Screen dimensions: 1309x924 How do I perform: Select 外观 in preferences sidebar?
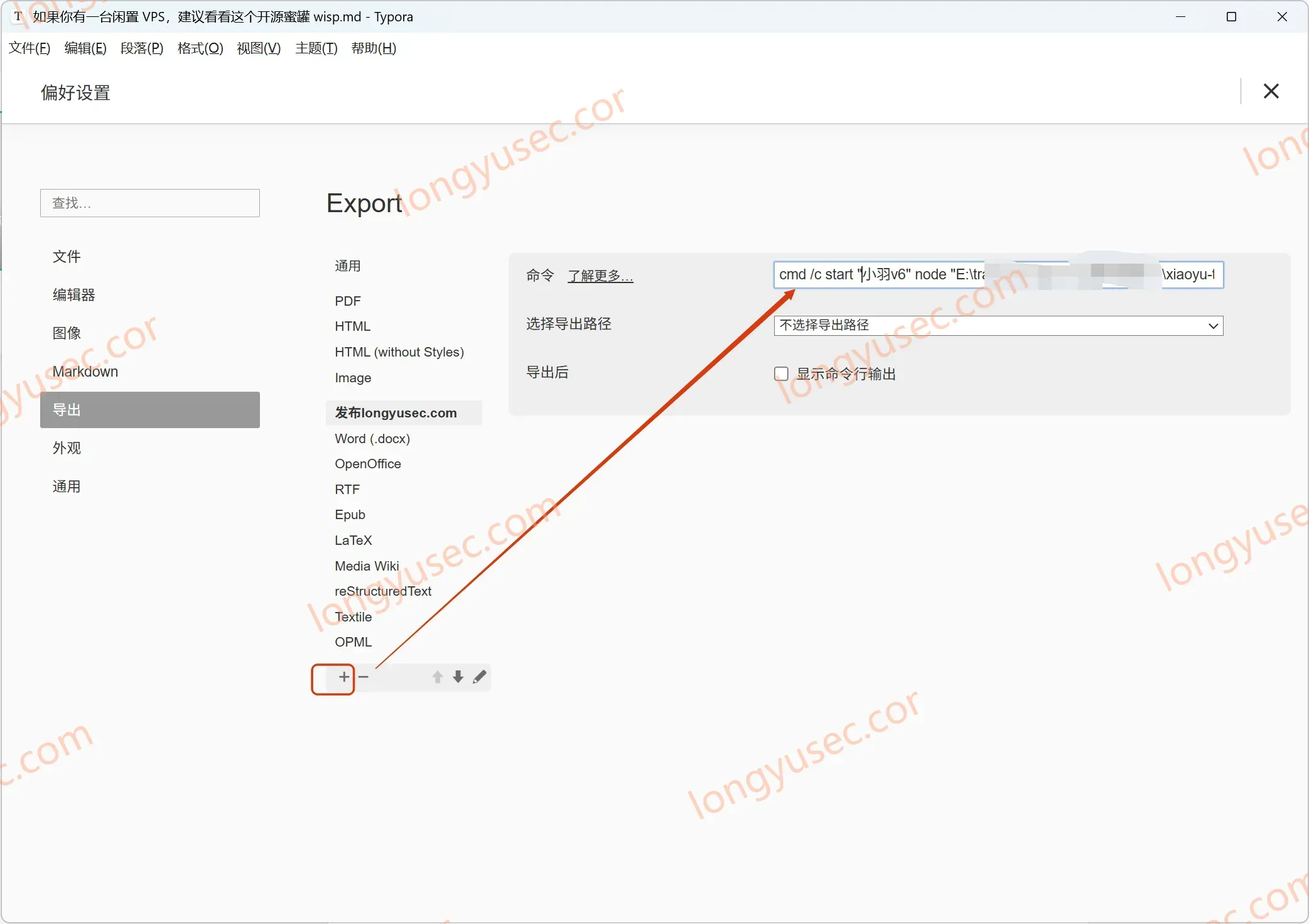150,448
